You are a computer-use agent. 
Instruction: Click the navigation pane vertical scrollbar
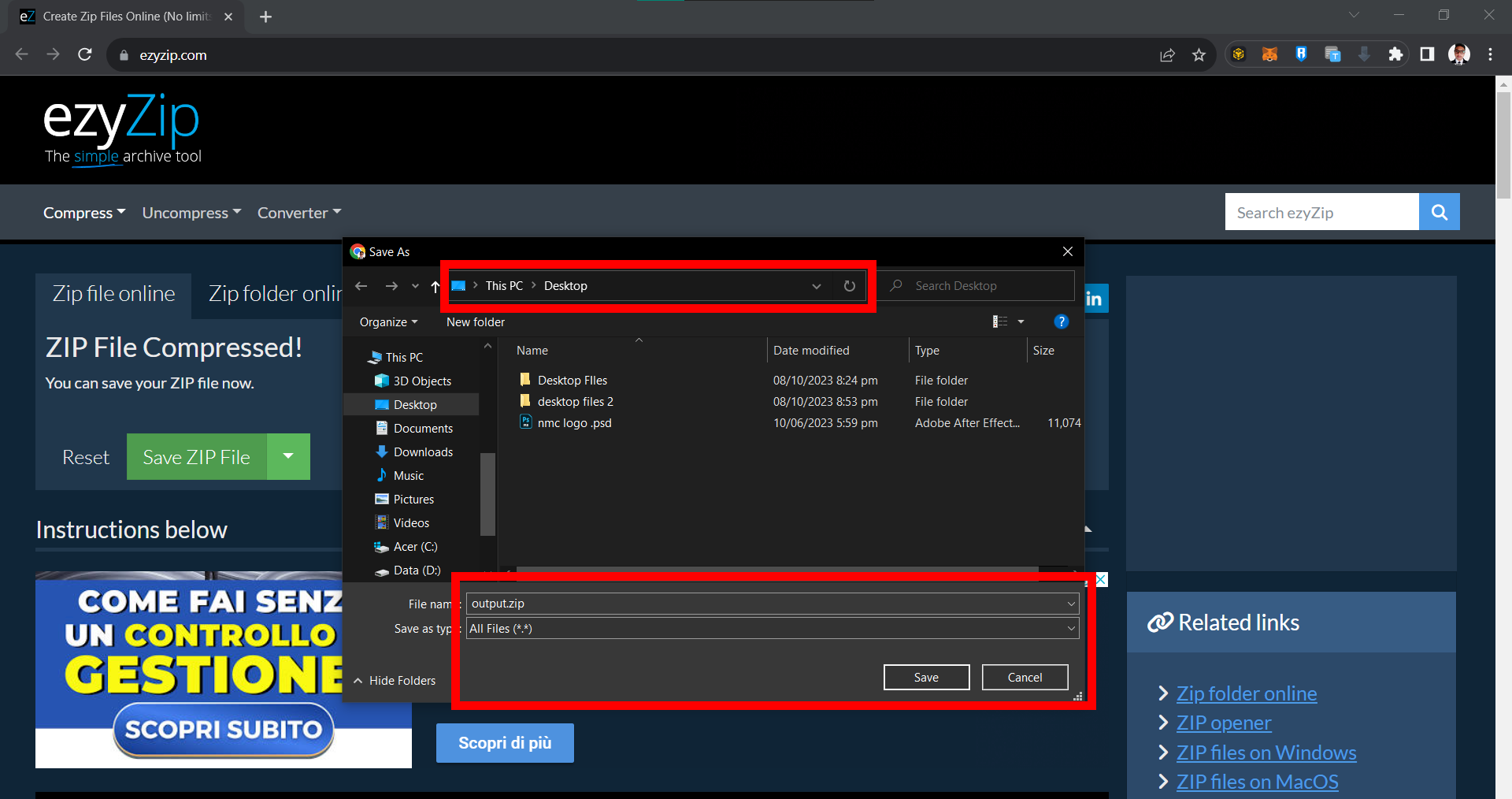pyautogui.click(x=487, y=494)
